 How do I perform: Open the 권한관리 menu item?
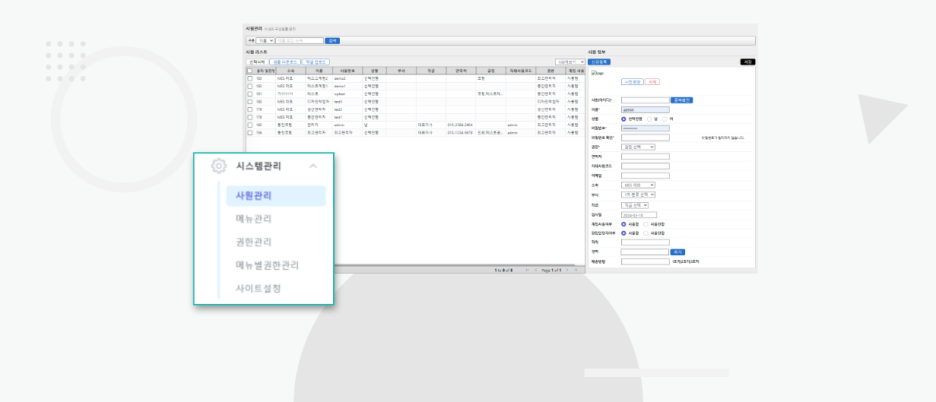point(254,242)
